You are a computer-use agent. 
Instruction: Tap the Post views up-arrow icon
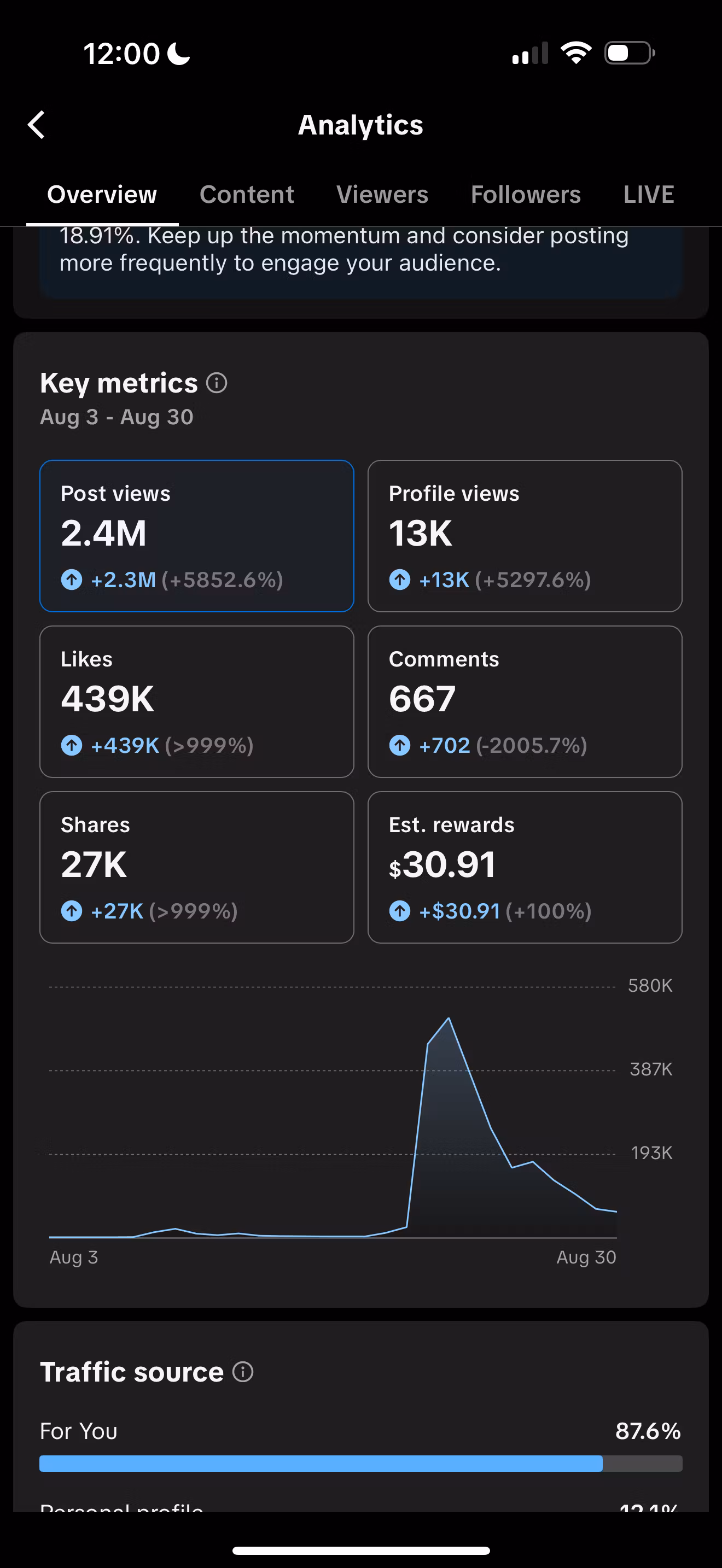pos(72,580)
